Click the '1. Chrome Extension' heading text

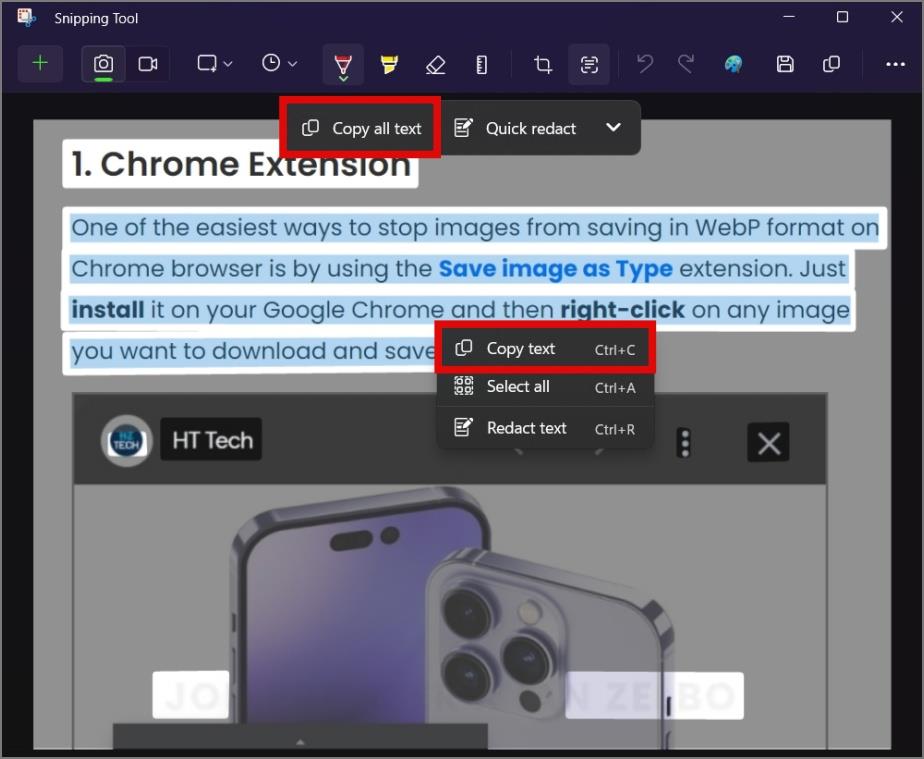[241, 164]
